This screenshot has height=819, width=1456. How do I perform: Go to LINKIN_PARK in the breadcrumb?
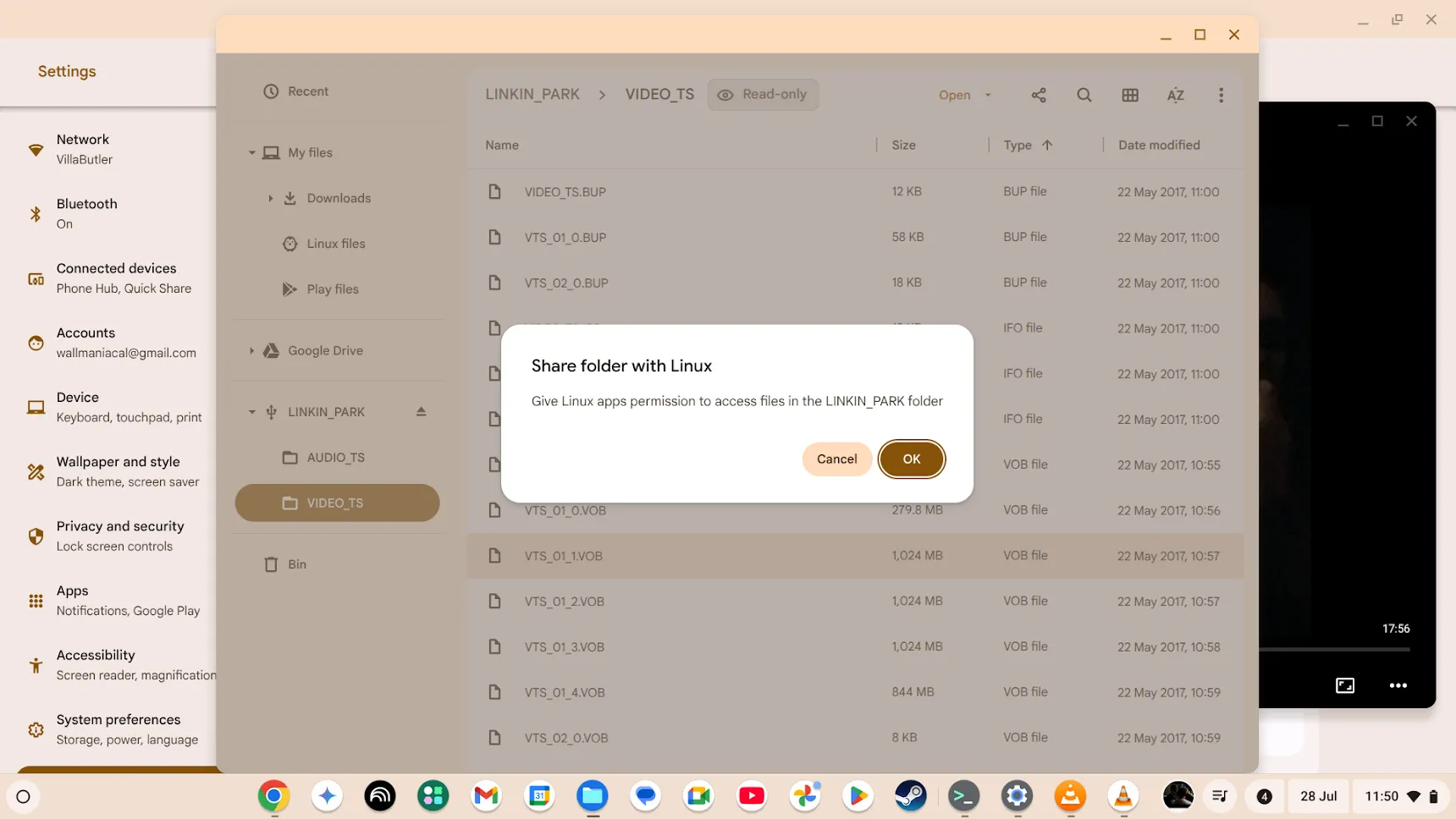pos(532,94)
